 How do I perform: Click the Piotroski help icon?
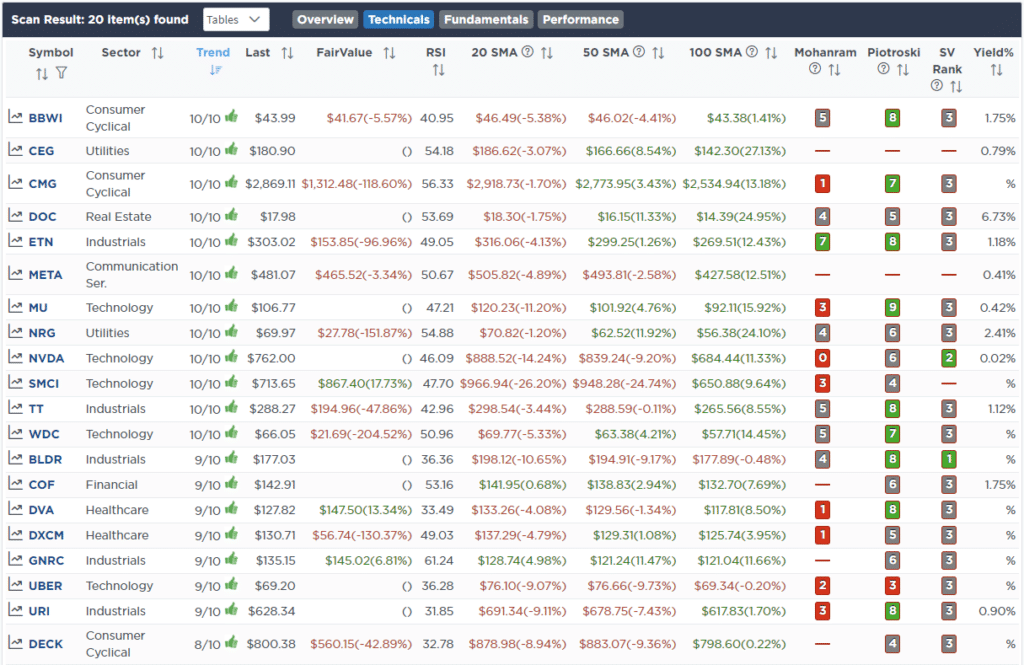(x=883, y=69)
